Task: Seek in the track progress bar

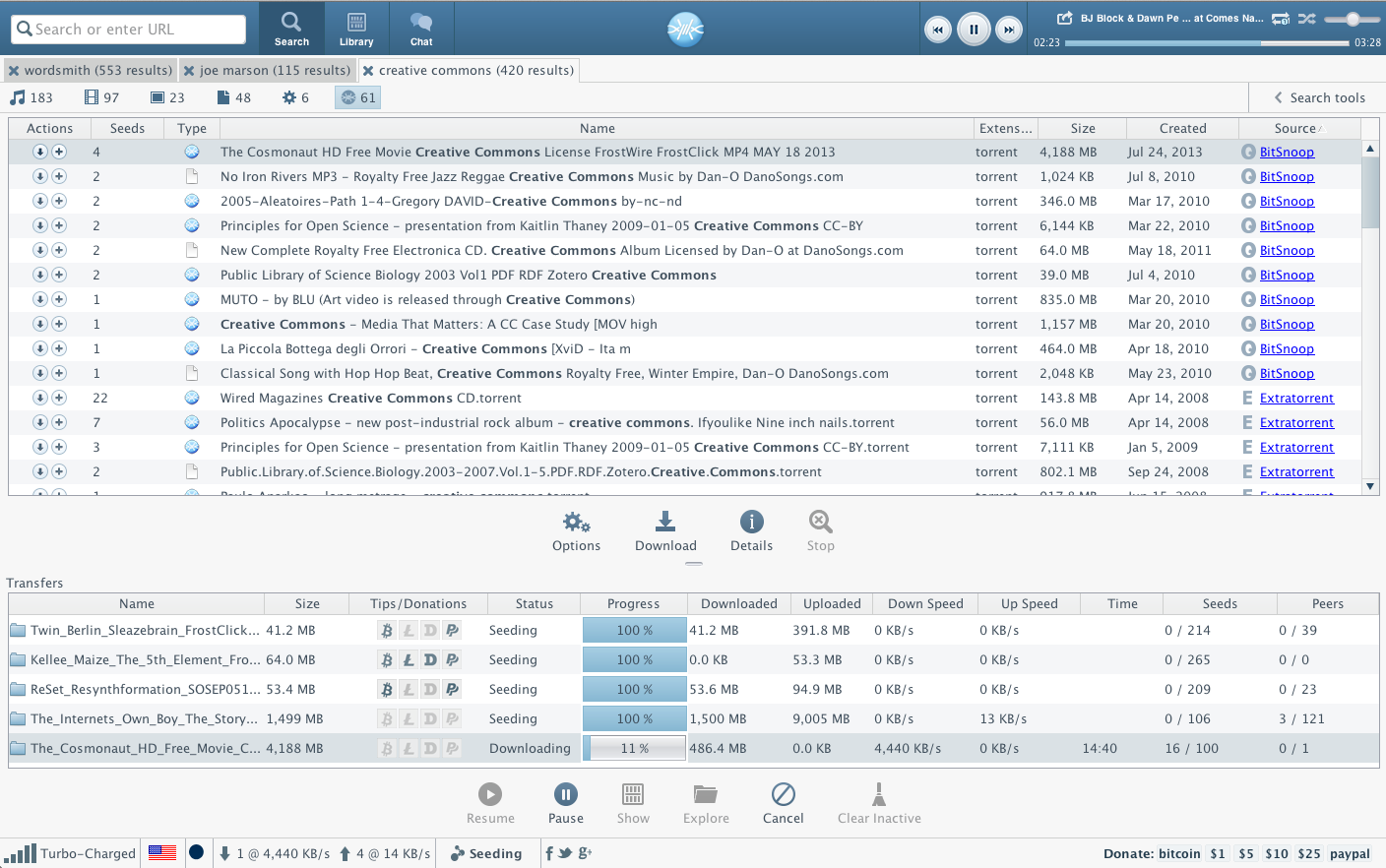Action: click(x=1207, y=43)
